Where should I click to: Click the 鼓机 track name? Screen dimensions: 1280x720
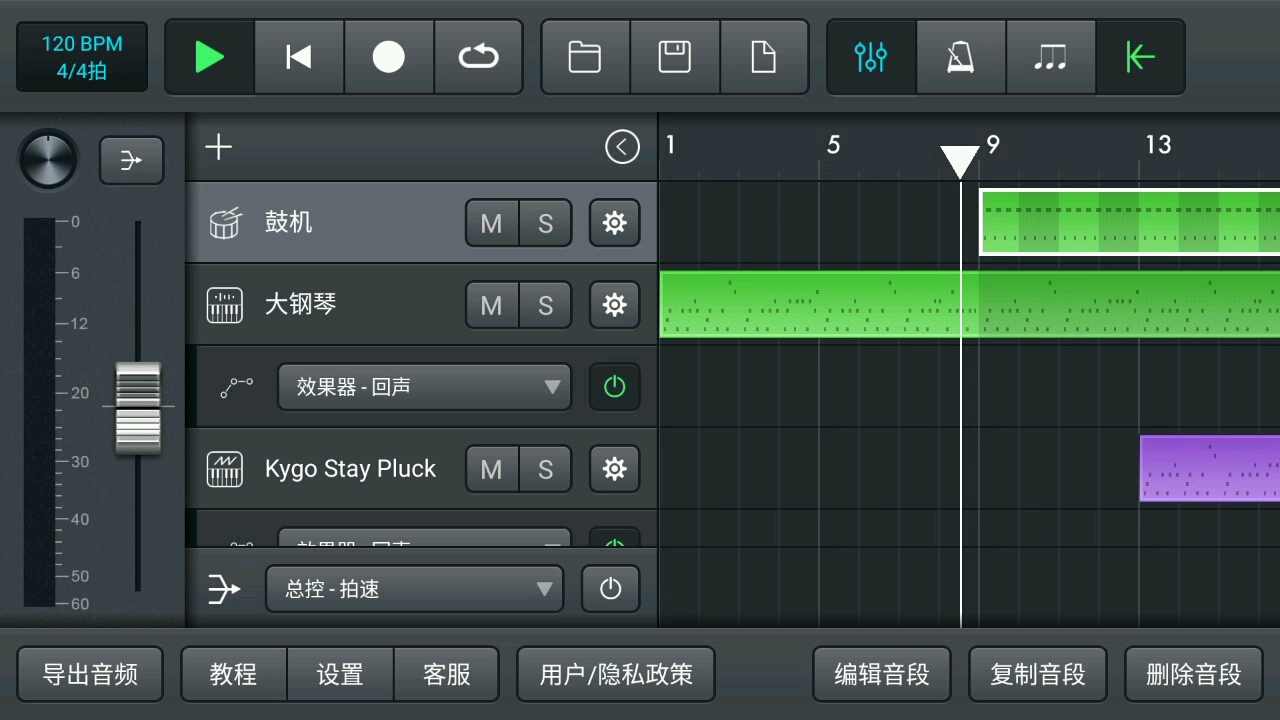(289, 222)
